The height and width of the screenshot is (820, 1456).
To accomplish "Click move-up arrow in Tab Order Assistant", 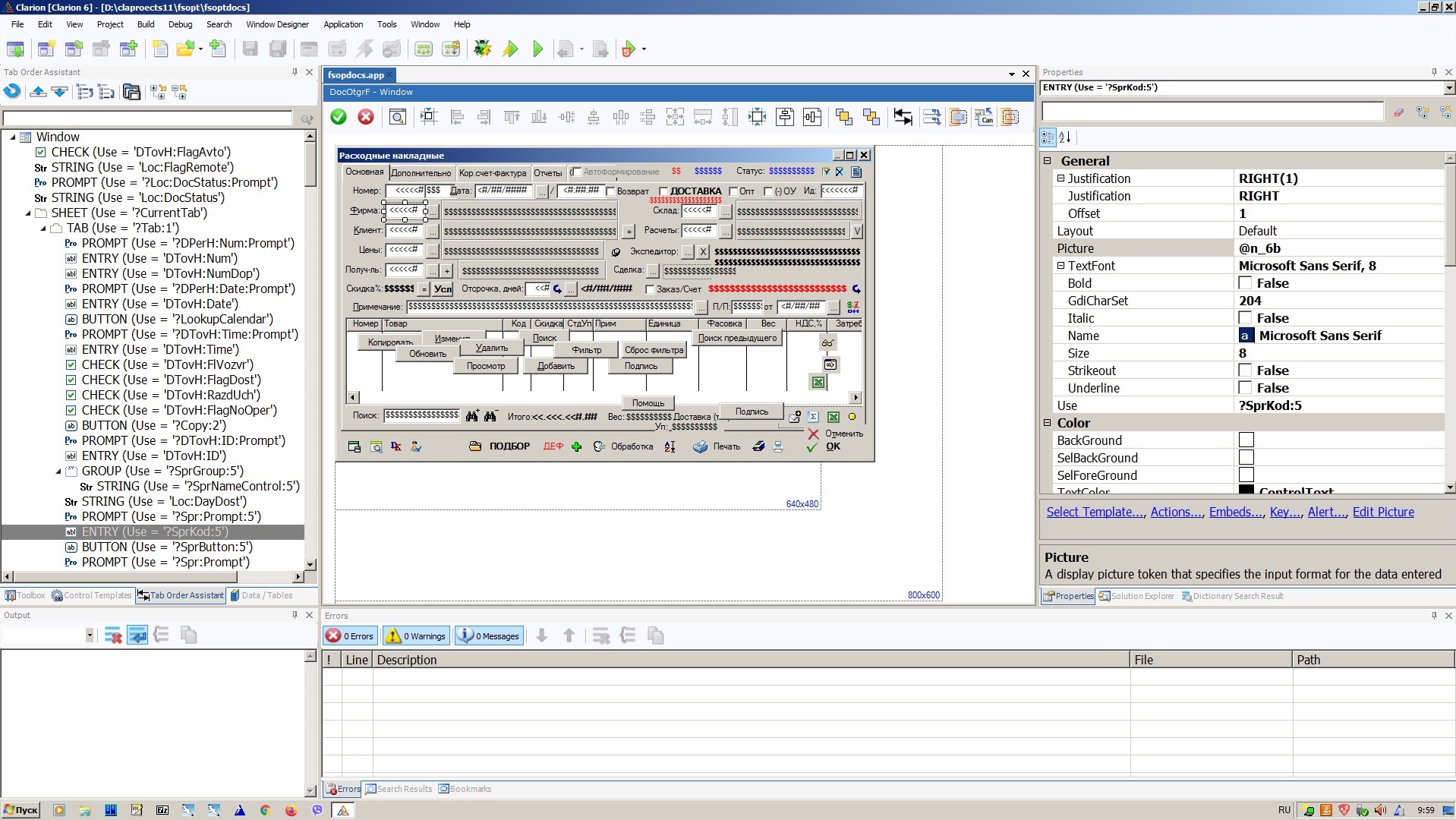I will [x=38, y=92].
